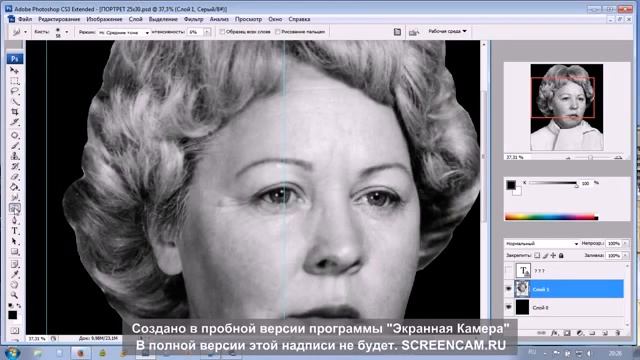
Task: Enable 'Образец всех слоев' checkbox
Action: click(222, 32)
